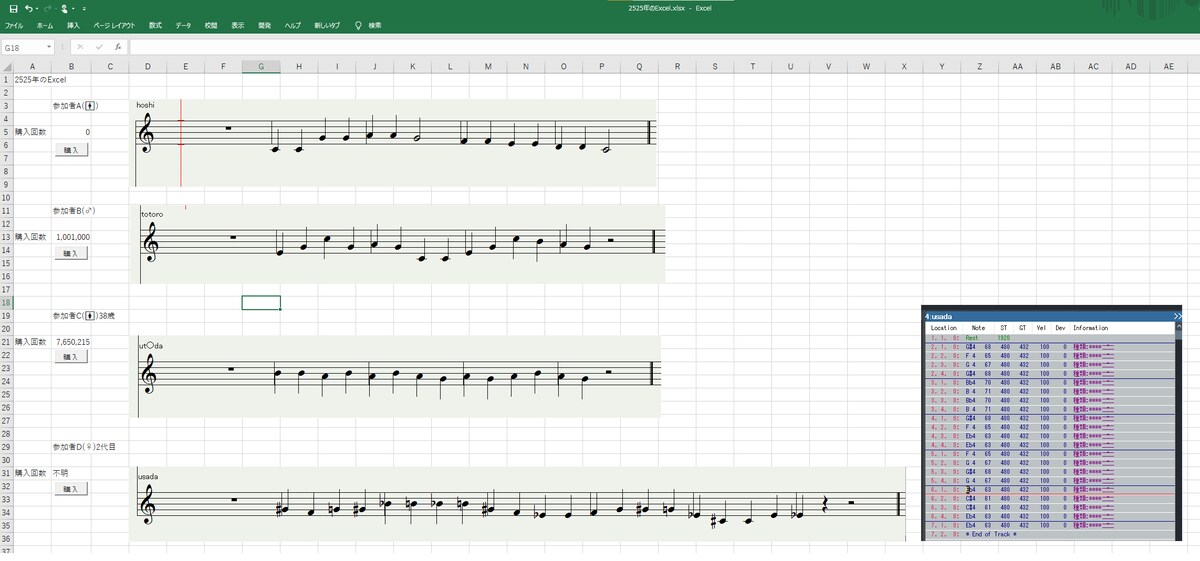1200x561 pixels.
Task: Switch to the 挿入 ribbon tab
Action: tap(74, 24)
